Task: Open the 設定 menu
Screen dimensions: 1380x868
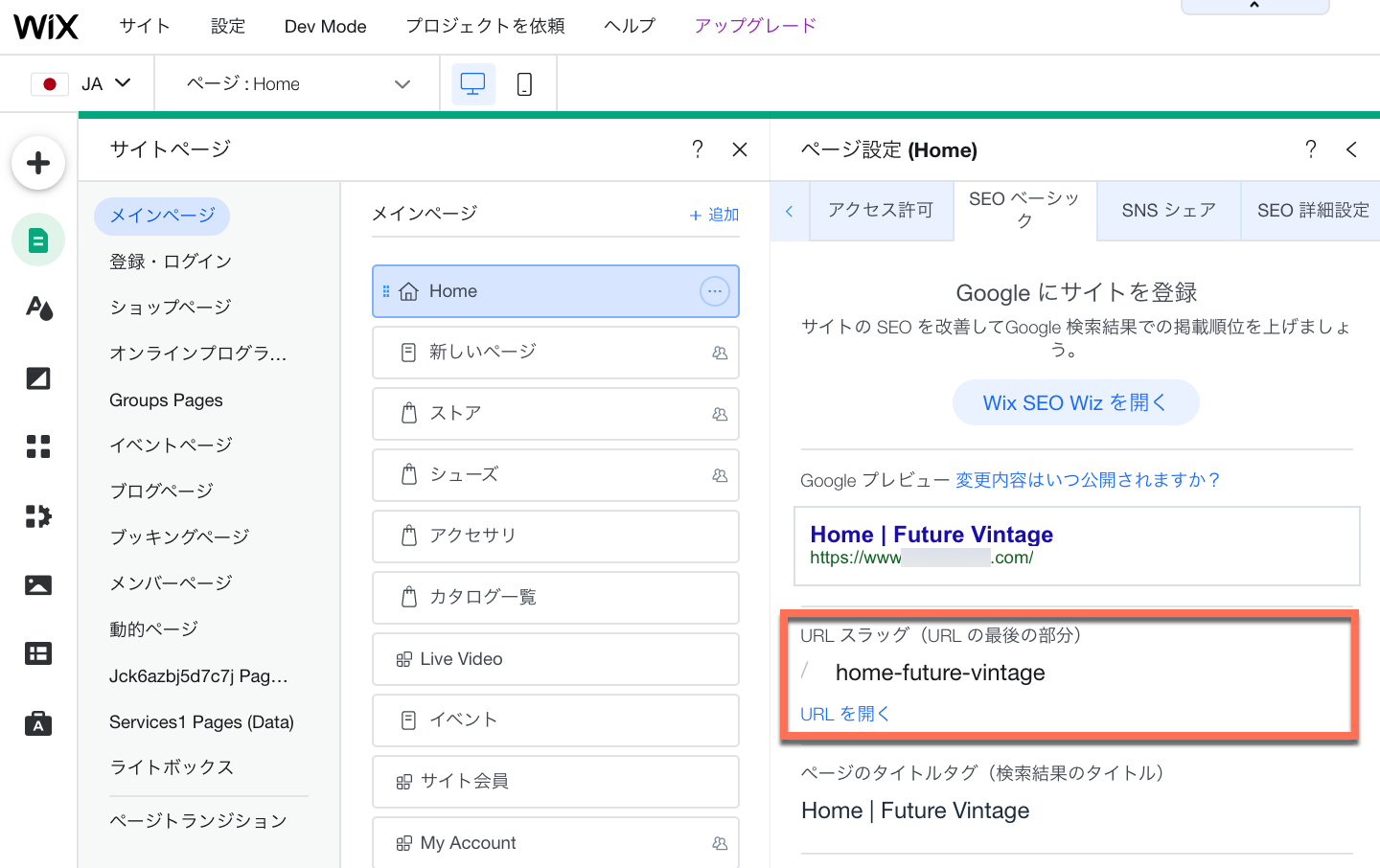Action: 228,26
